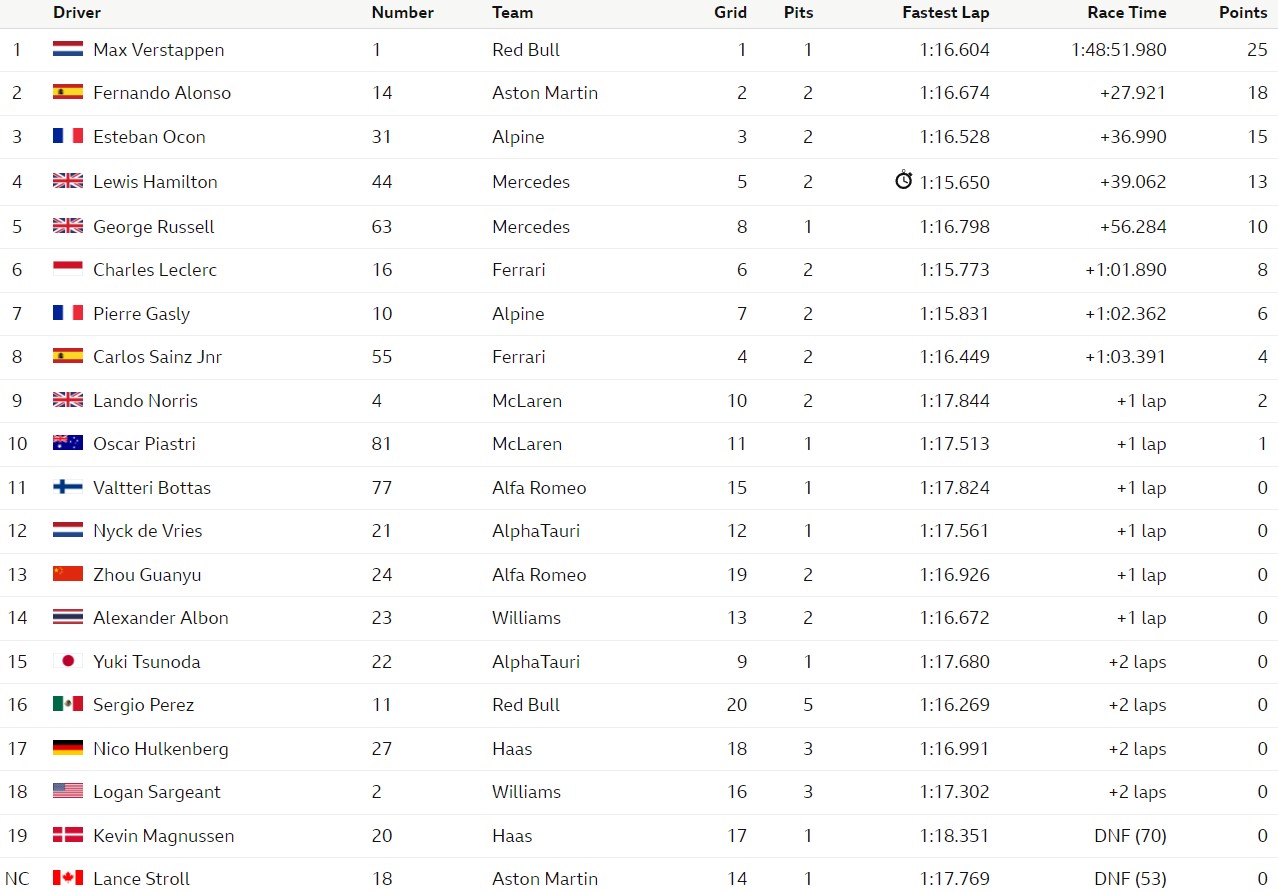
Task: Select the Fastest Lap column header
Action: click(x=946, y=13)
